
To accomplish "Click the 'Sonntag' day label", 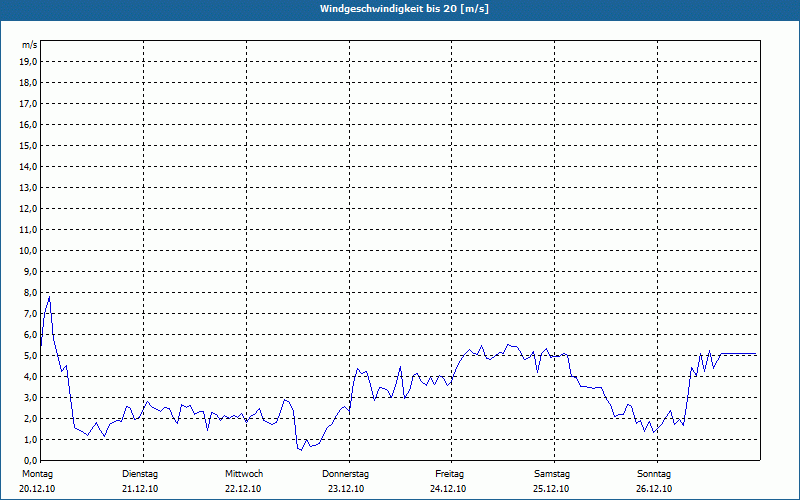I will coord(654,474).
